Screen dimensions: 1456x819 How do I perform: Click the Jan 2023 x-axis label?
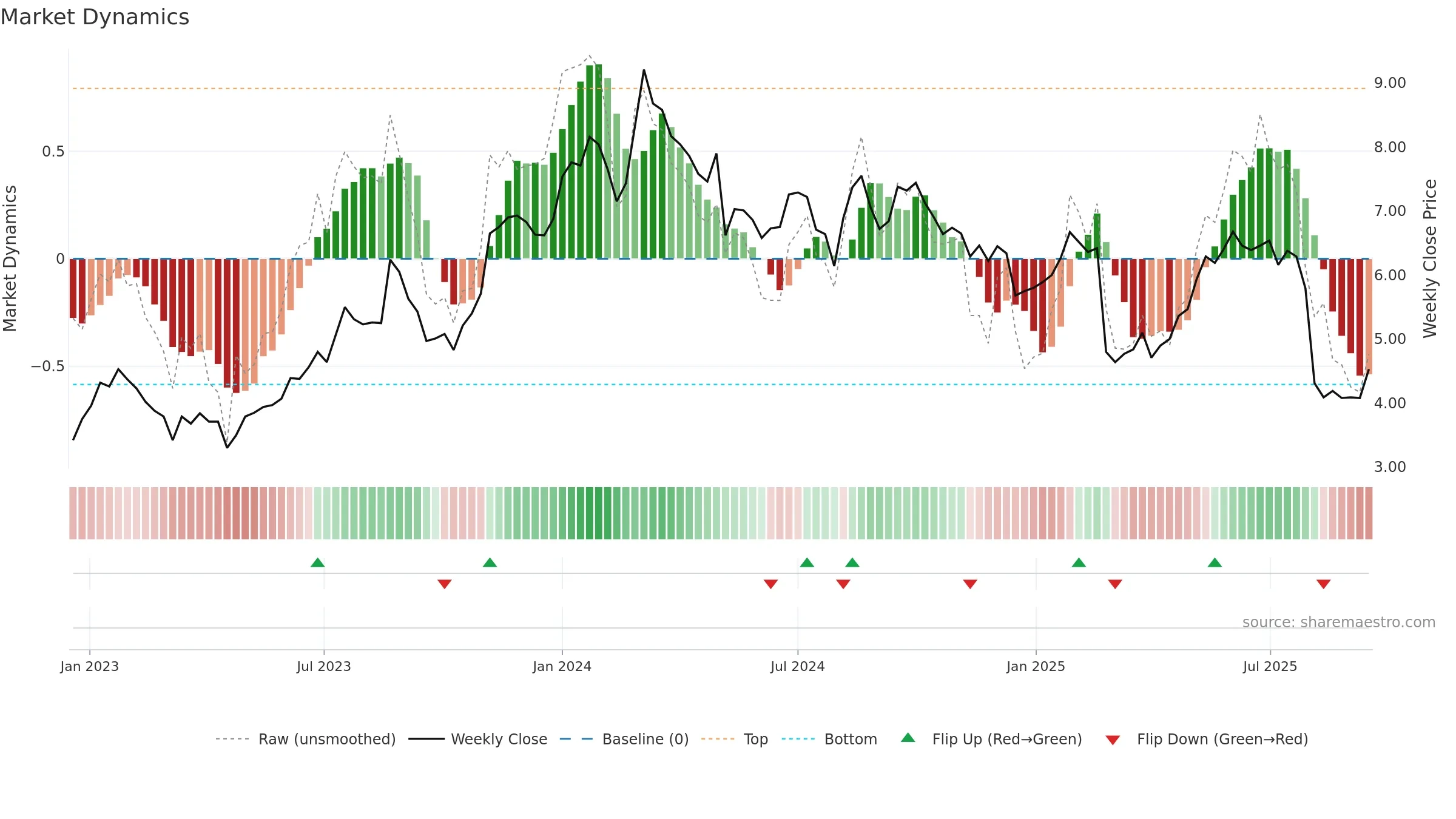(90, 666)
